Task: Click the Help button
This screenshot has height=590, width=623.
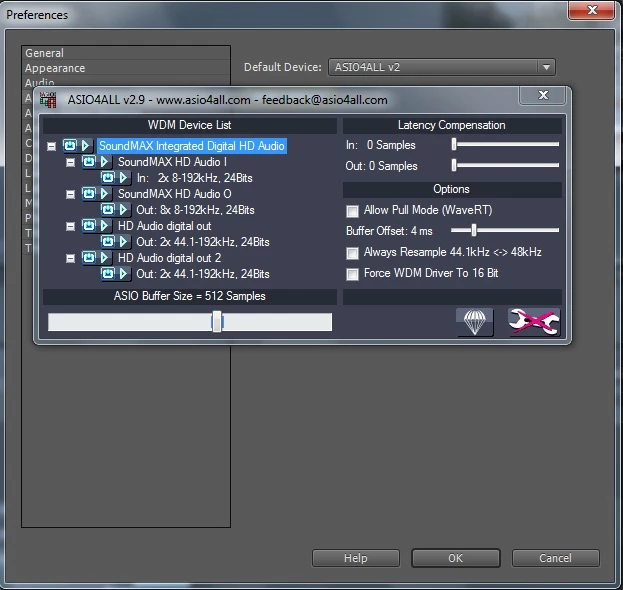Action: click(x=356, y=558)
